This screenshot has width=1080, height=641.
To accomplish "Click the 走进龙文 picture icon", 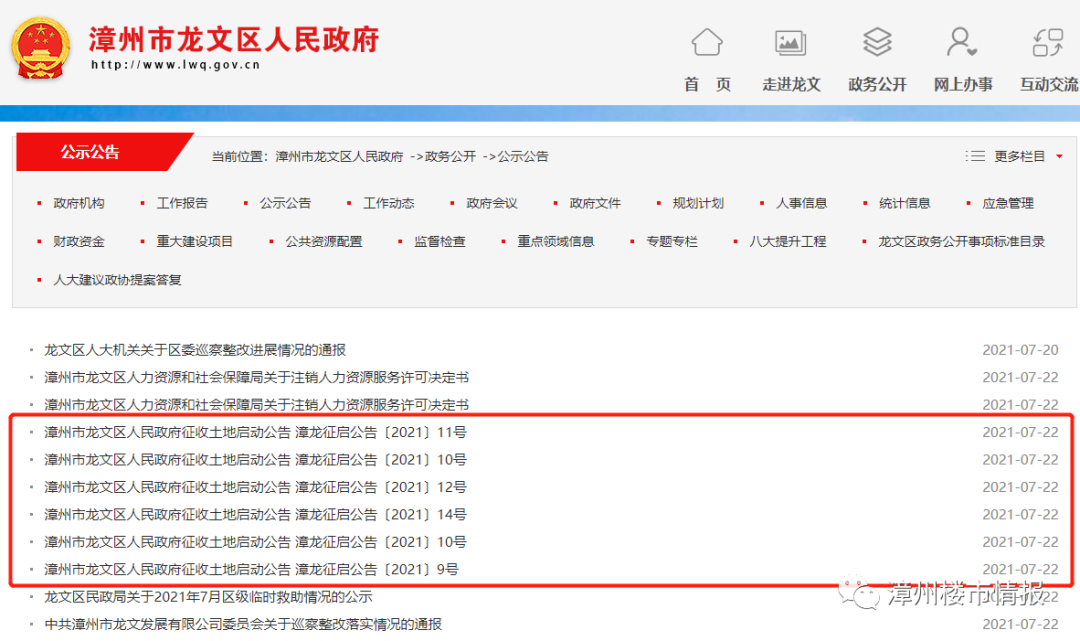I will pyautogui.click(x=790, y=43).
